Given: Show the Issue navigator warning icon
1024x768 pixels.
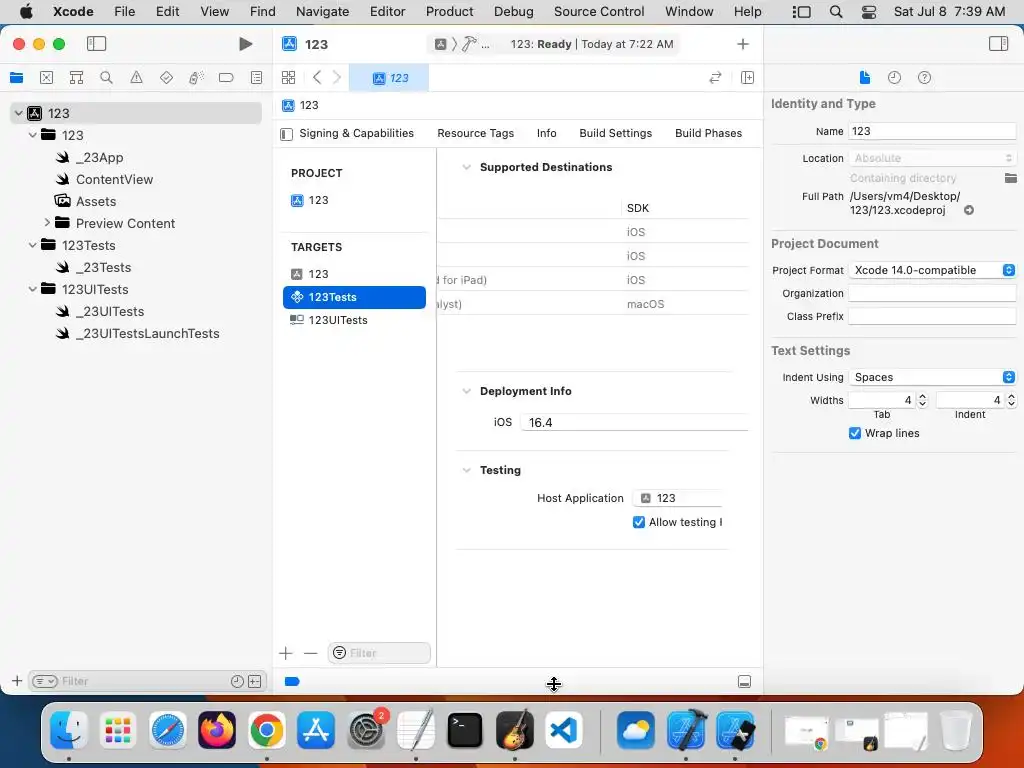Looking at the screenshot, I should [136, 78].
